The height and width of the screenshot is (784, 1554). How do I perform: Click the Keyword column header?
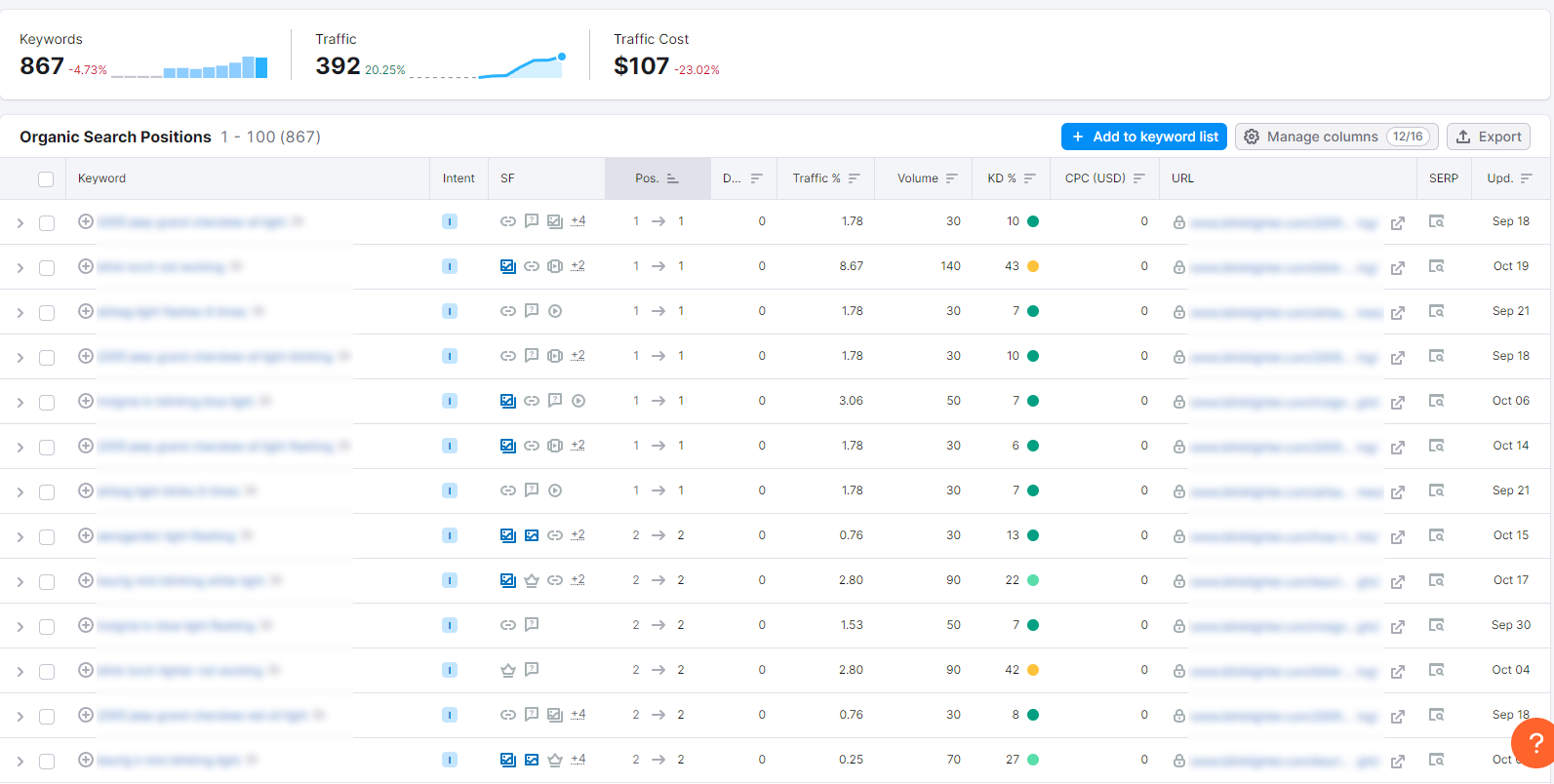point(102,178)
